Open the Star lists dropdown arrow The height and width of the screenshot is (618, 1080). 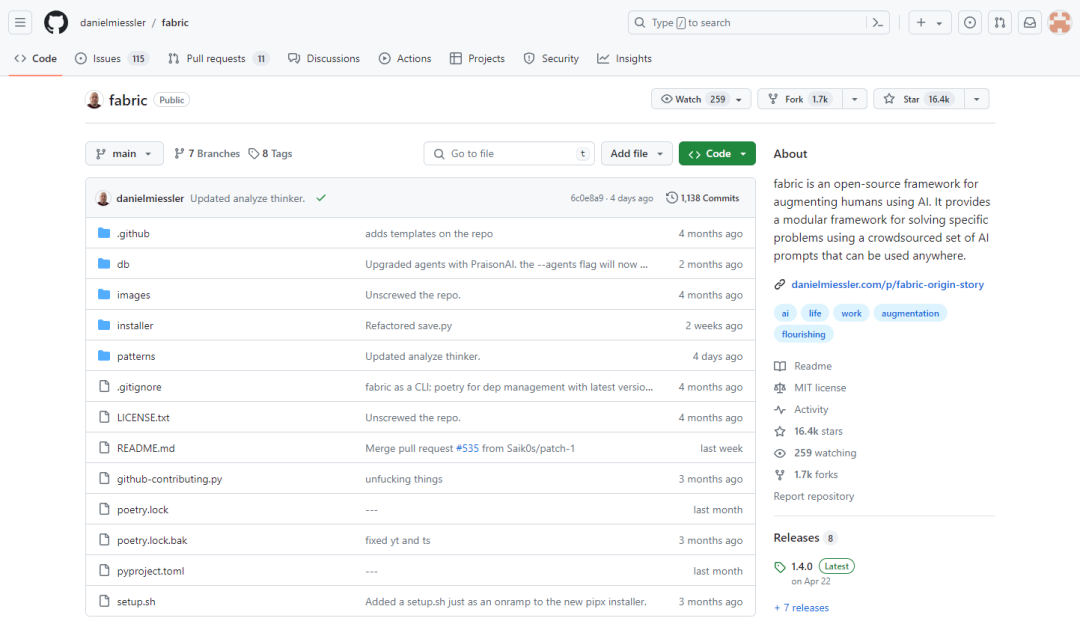[x=977, y=99]
